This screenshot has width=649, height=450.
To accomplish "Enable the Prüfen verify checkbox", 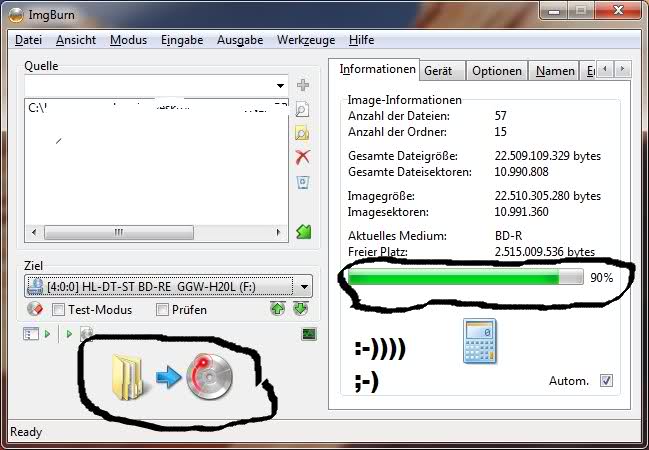I will [162, 310].
